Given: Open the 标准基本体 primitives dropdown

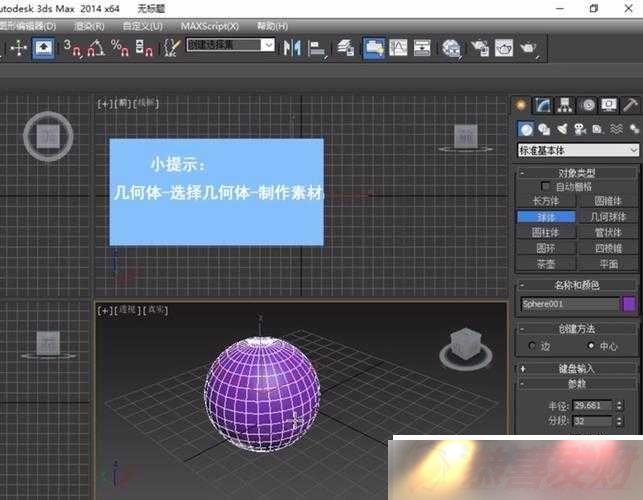Looking at the screenshot, I should pyautogui.click(x=578, y=150).
